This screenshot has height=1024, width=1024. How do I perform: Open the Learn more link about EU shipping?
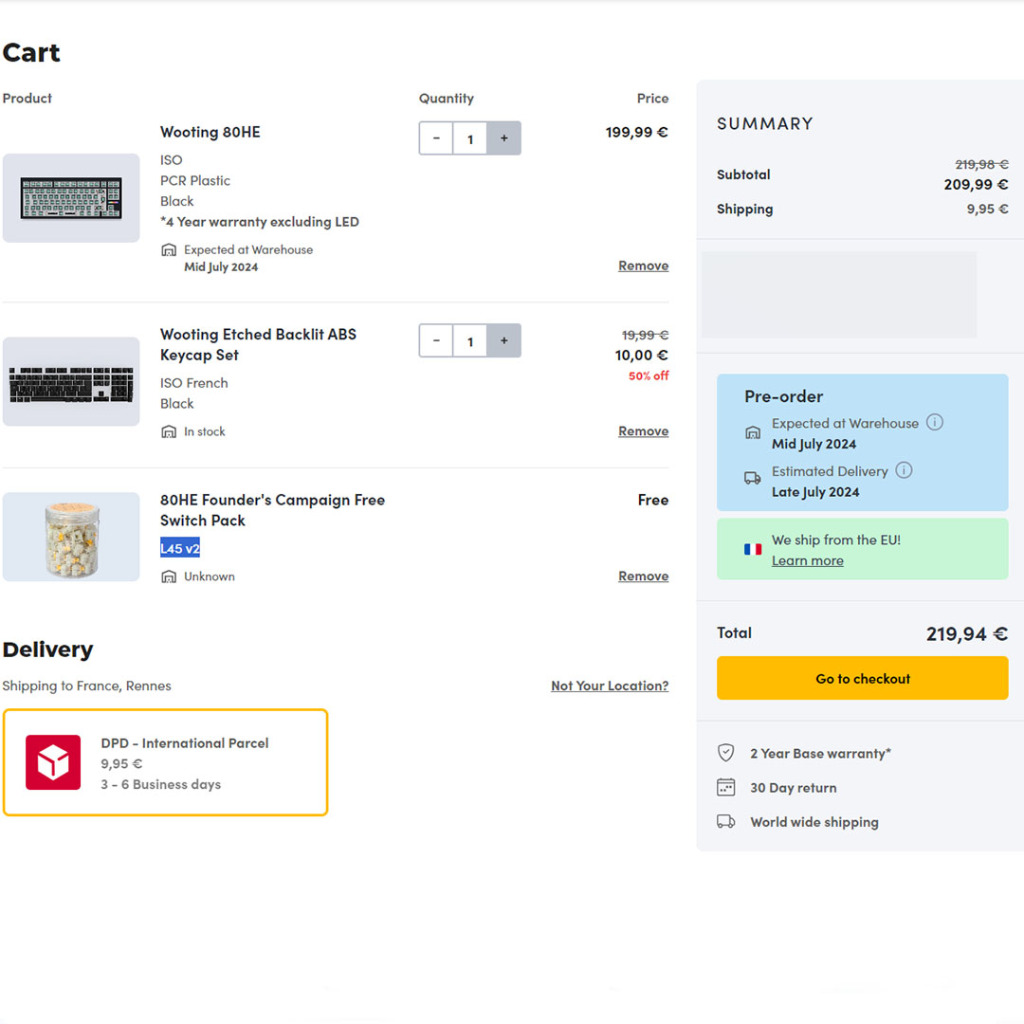[807, 560]
